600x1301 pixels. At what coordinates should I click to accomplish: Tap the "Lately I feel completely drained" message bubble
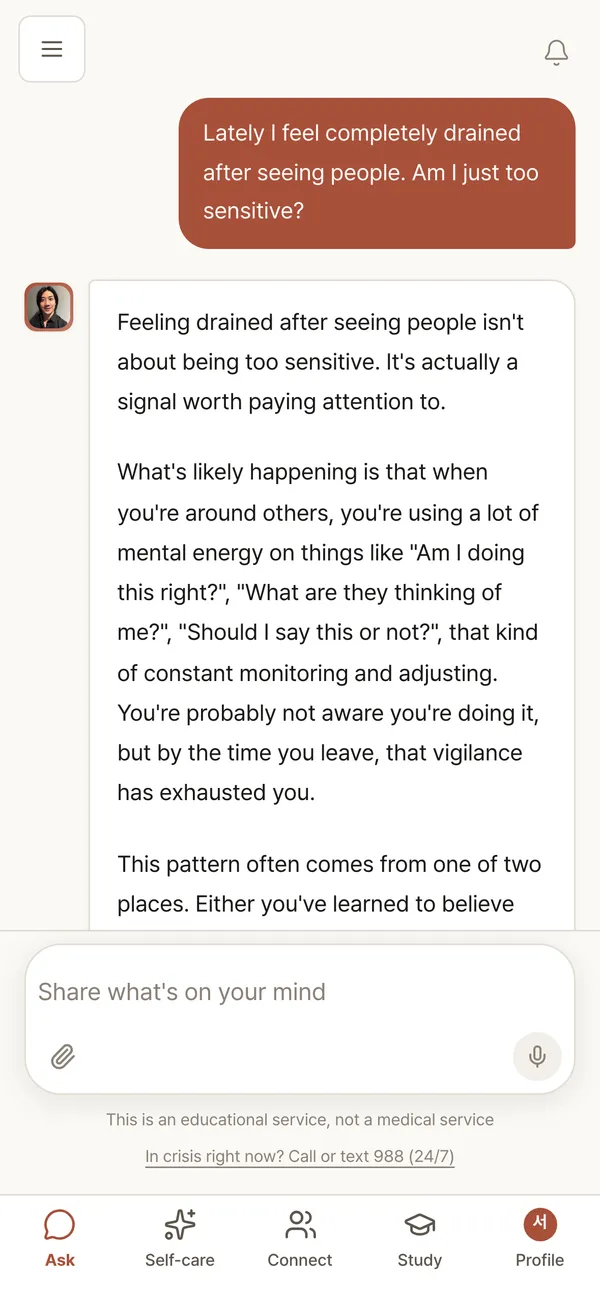[x=377, y=173]
